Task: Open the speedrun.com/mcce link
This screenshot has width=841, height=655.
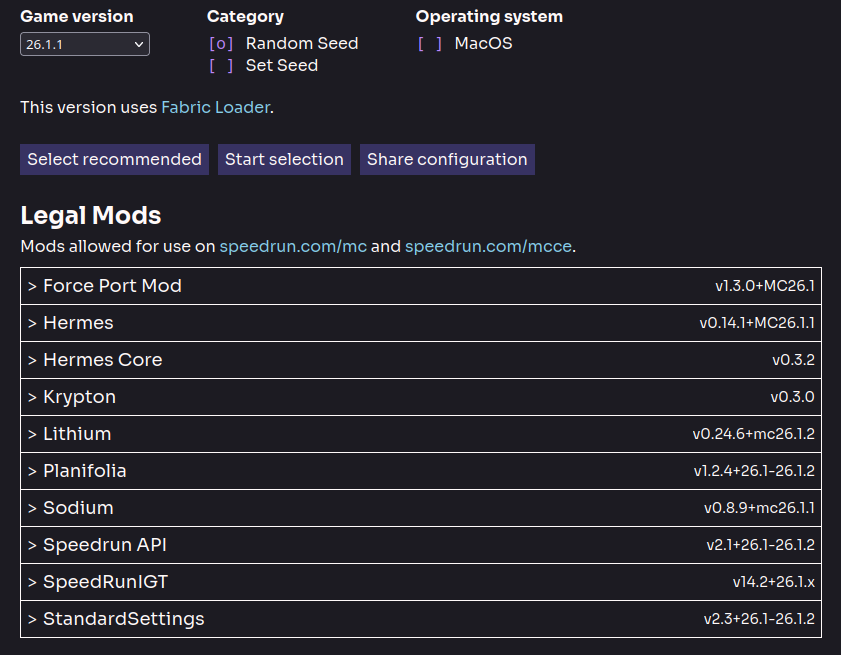Action: 488,246
